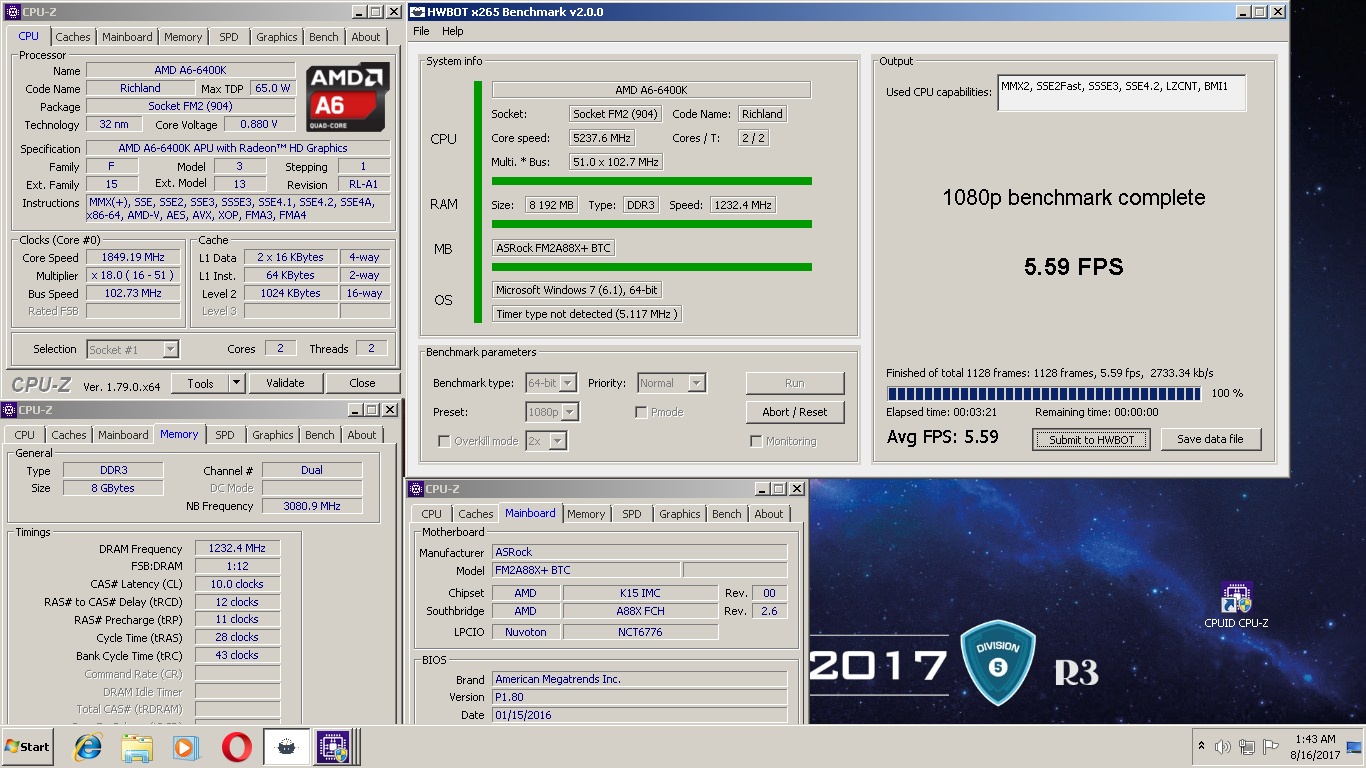Viewport: 1366px width, 768px height.
Task: Launch Internet Explorer from the taskbar
Action: (89, 746)
